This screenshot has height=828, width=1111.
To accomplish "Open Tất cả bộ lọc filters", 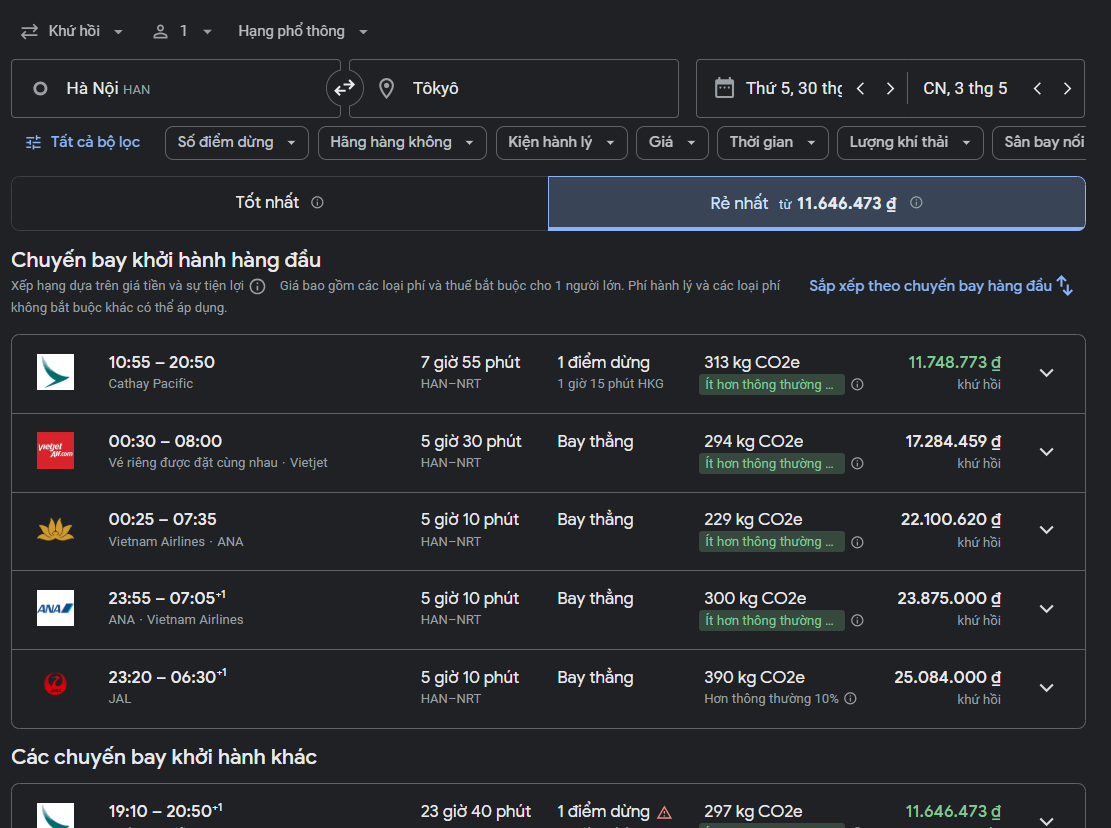I will (83, 142).
